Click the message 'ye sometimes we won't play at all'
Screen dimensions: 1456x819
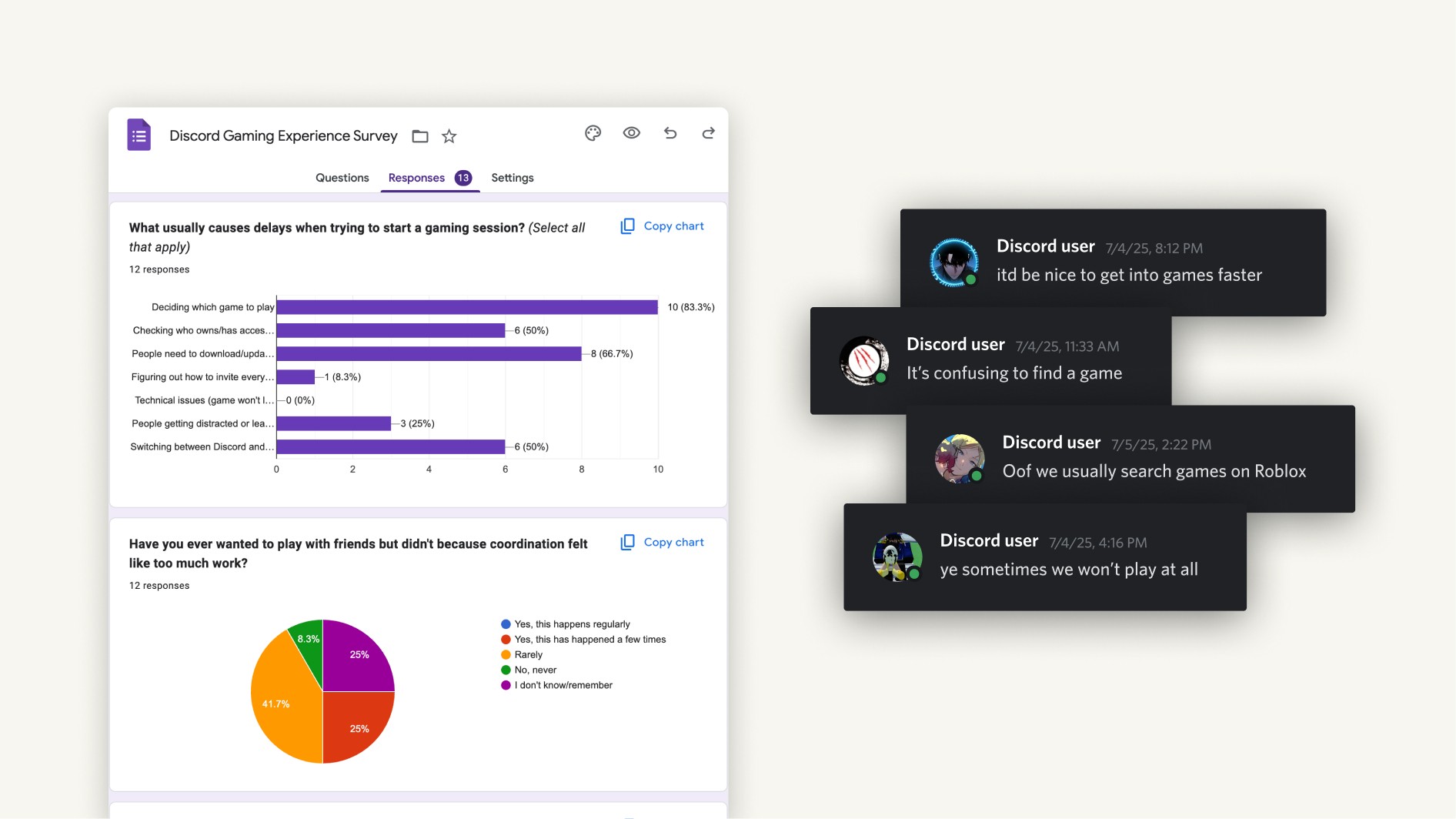(1069, 570)
